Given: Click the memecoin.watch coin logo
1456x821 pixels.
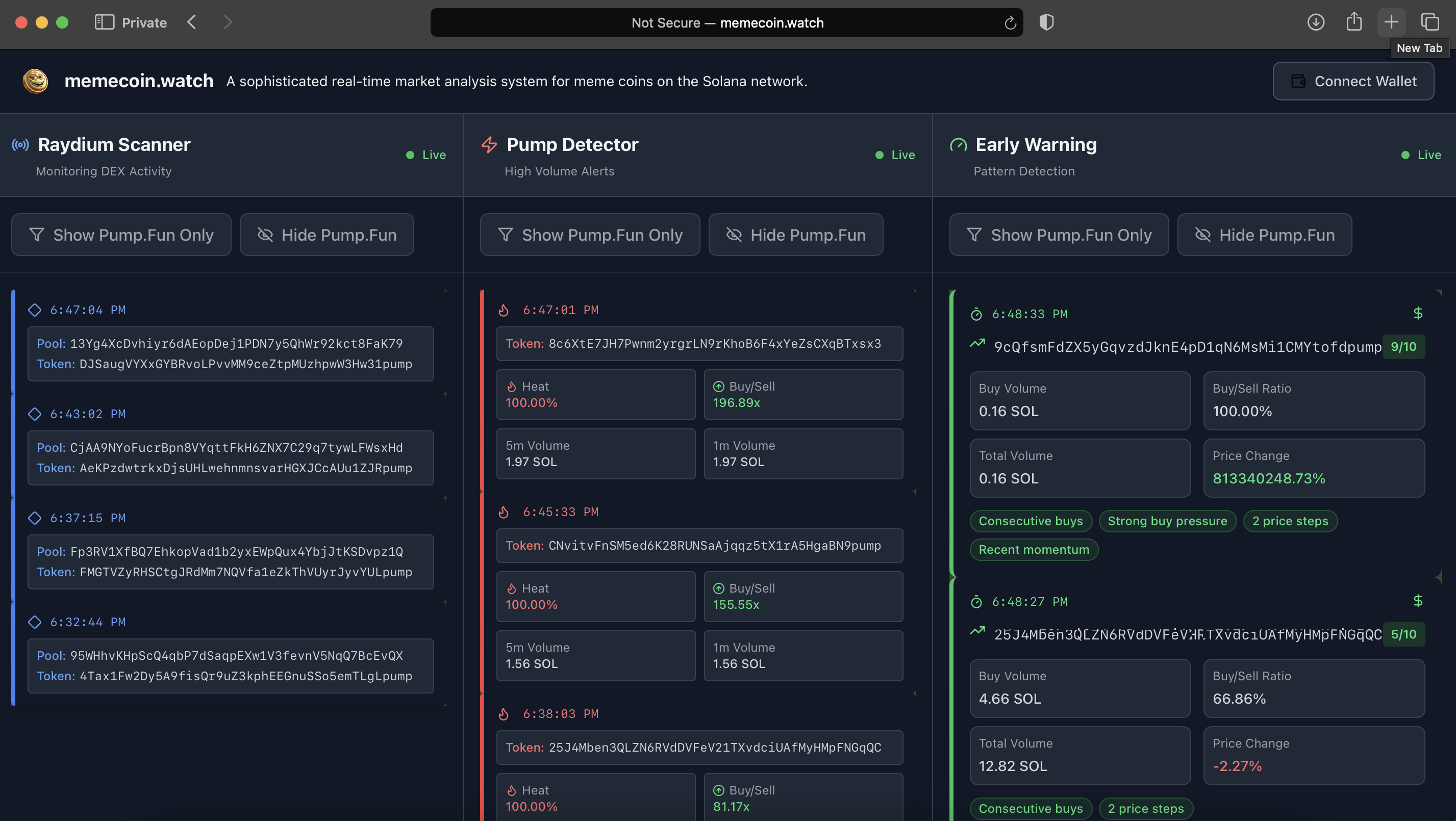Looking at the screenshot, I should click(x=35, y=81).
